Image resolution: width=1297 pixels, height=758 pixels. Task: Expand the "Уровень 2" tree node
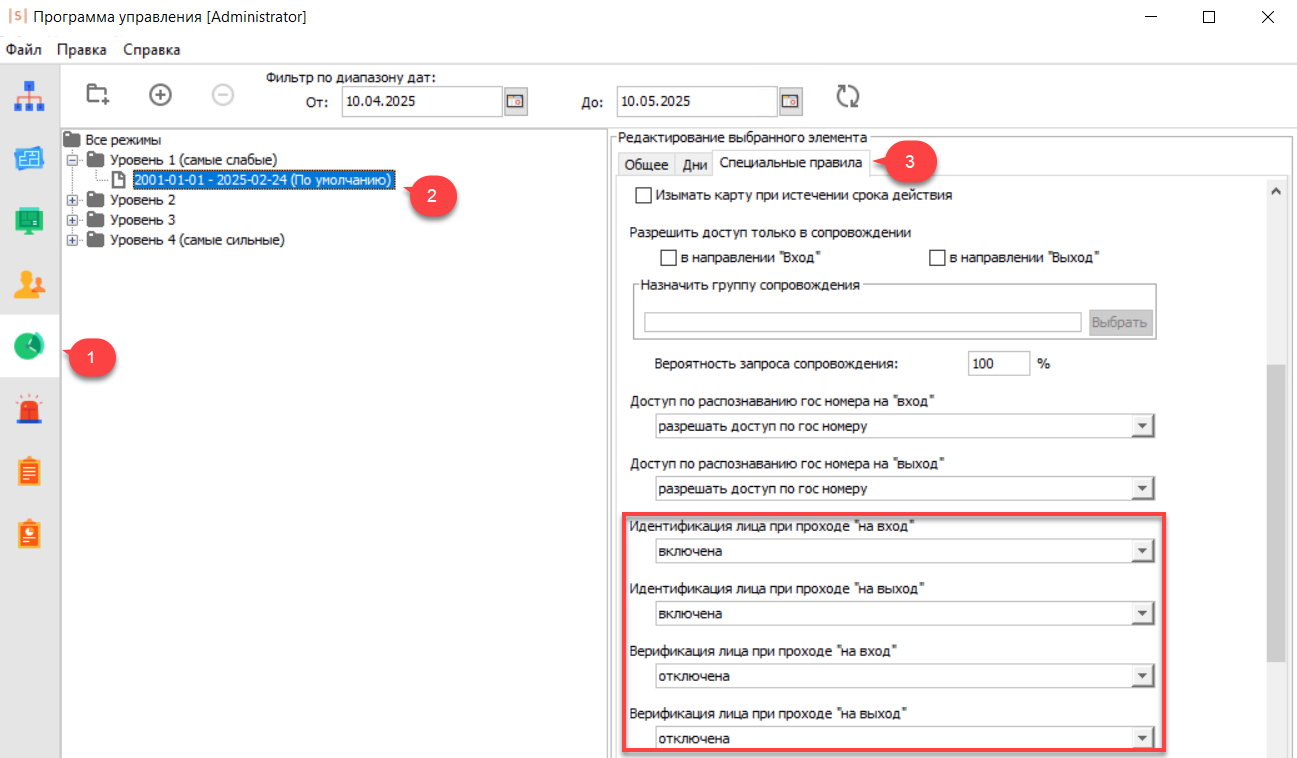tap(72, 200)
